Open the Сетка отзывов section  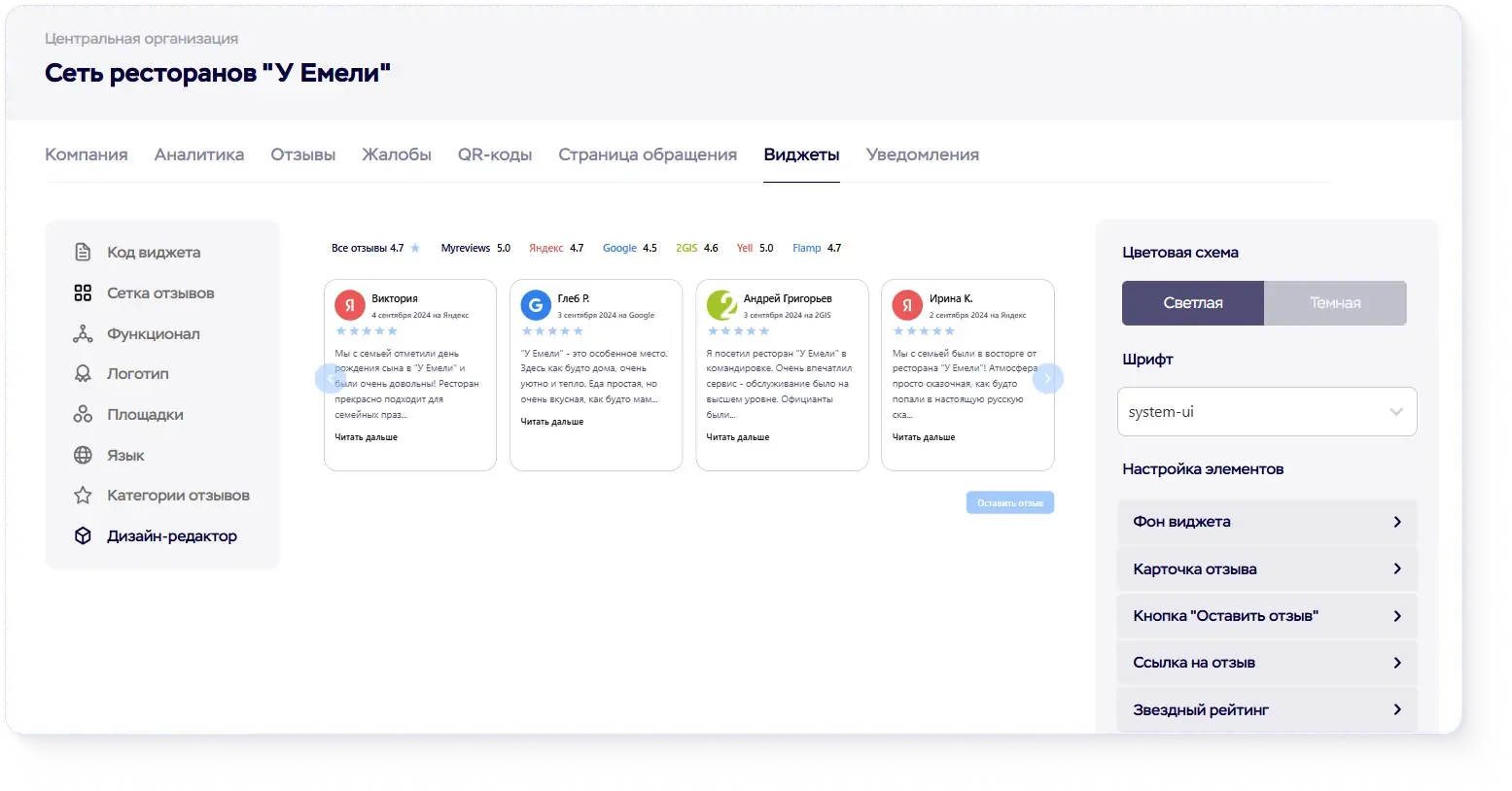pos(160,293)
